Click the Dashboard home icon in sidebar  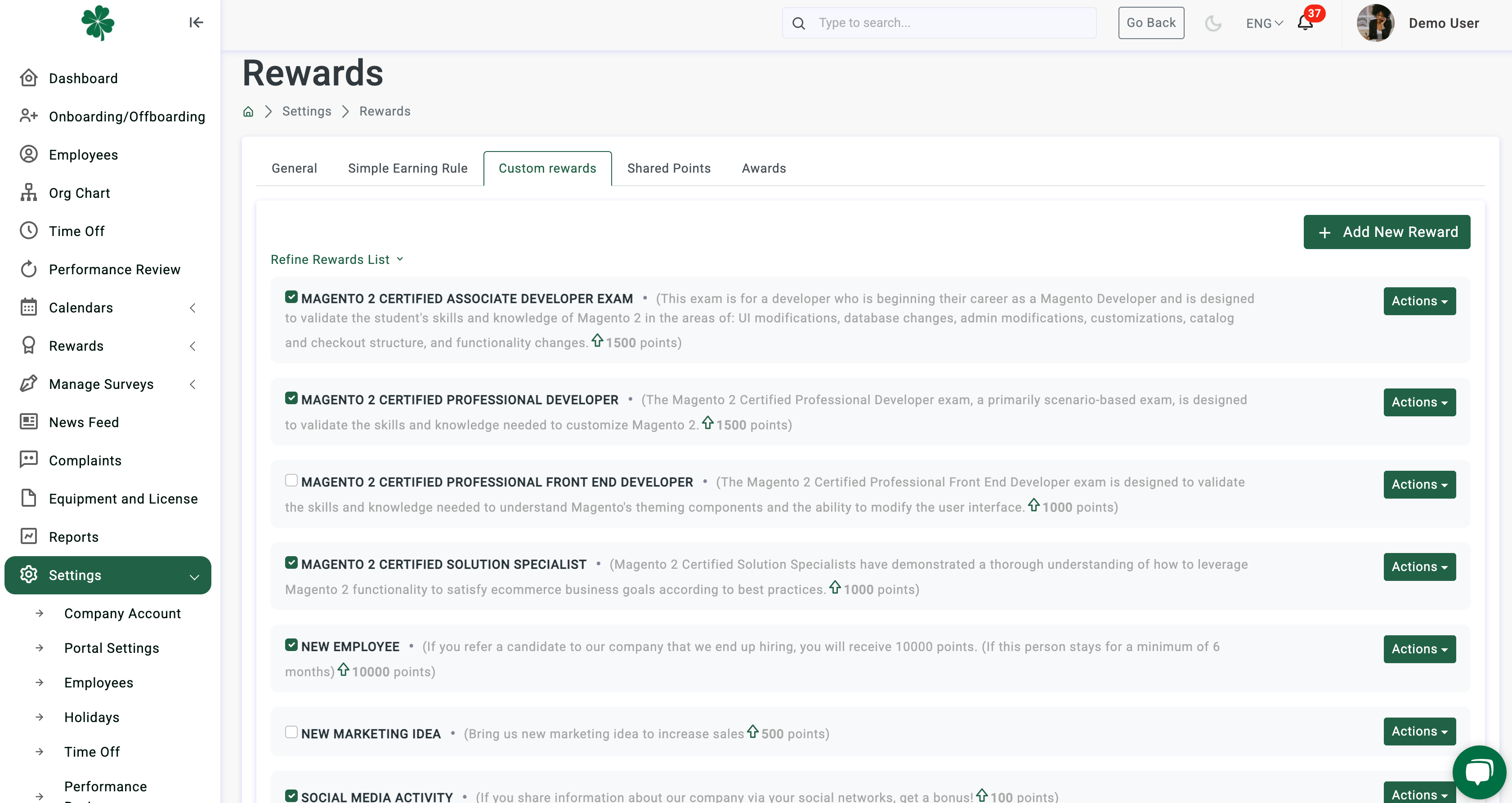coord(29,77)
